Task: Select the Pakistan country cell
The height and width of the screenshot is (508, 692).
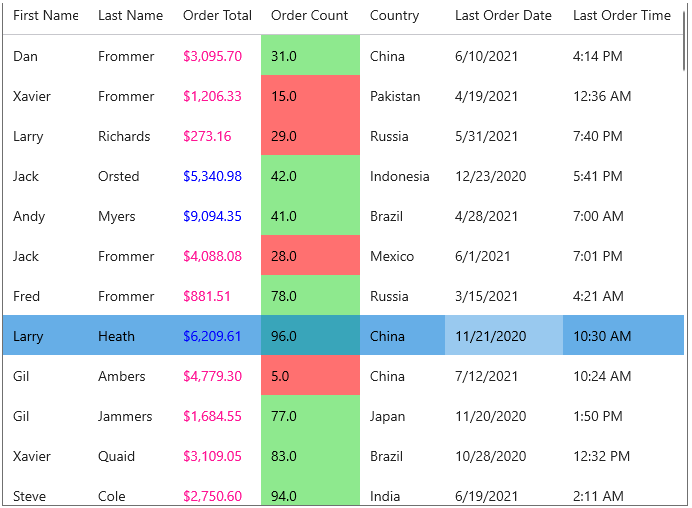Action: (395, 96)
